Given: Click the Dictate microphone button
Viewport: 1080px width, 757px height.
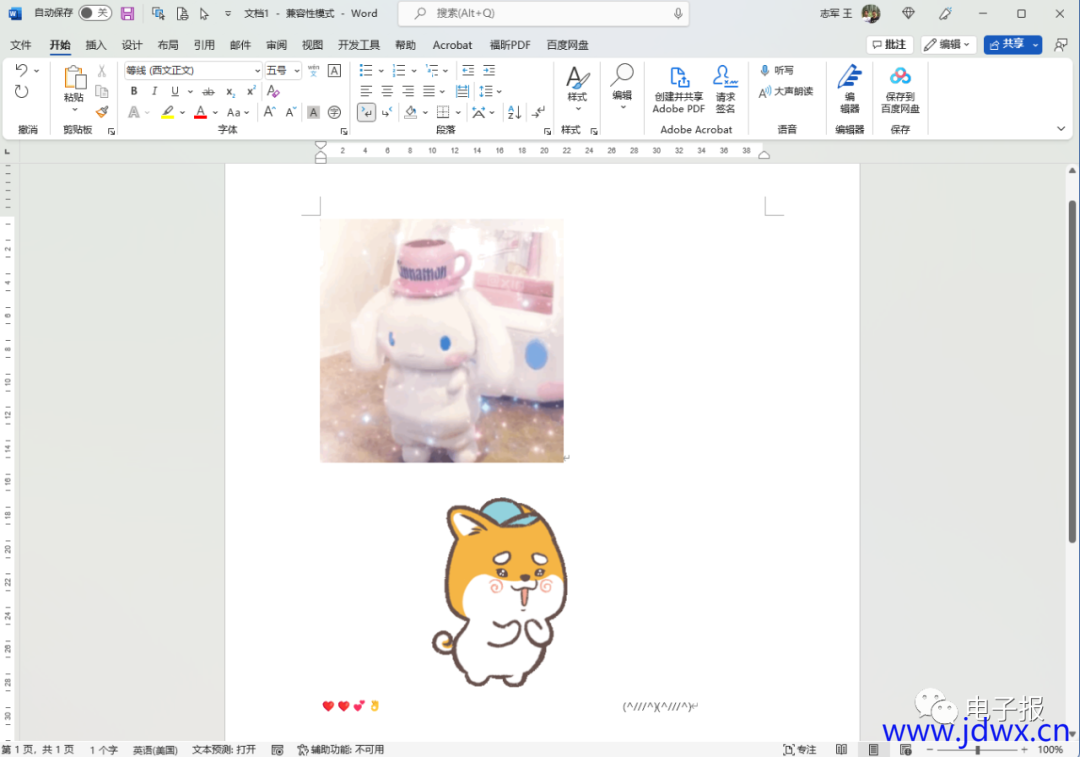Looking at the screenshot, I should pos(776,70).
